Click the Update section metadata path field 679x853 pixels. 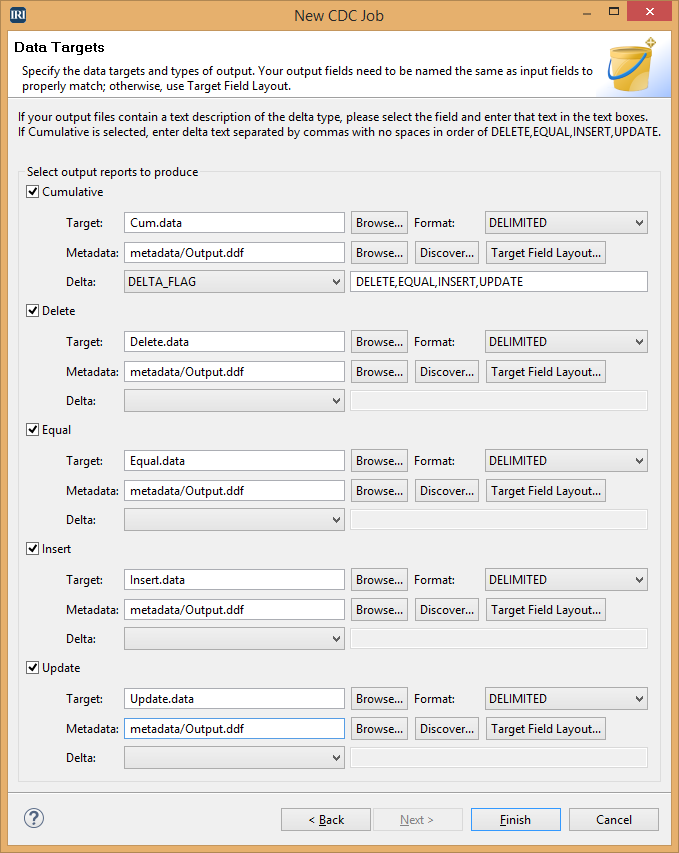(234, 729)
